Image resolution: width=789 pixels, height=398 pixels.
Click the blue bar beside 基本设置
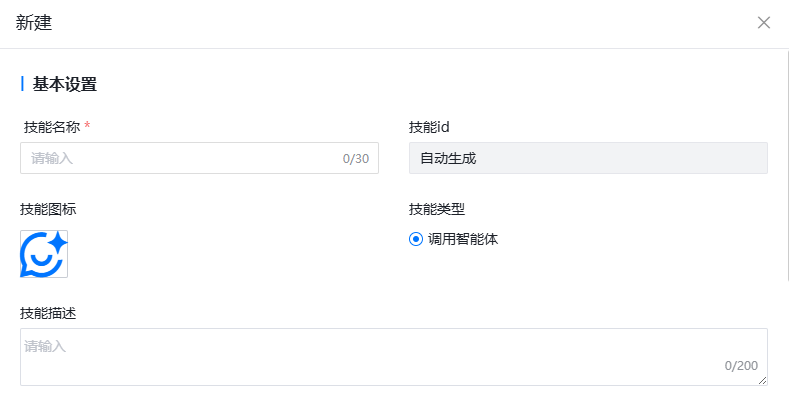[x=22, y=84]
